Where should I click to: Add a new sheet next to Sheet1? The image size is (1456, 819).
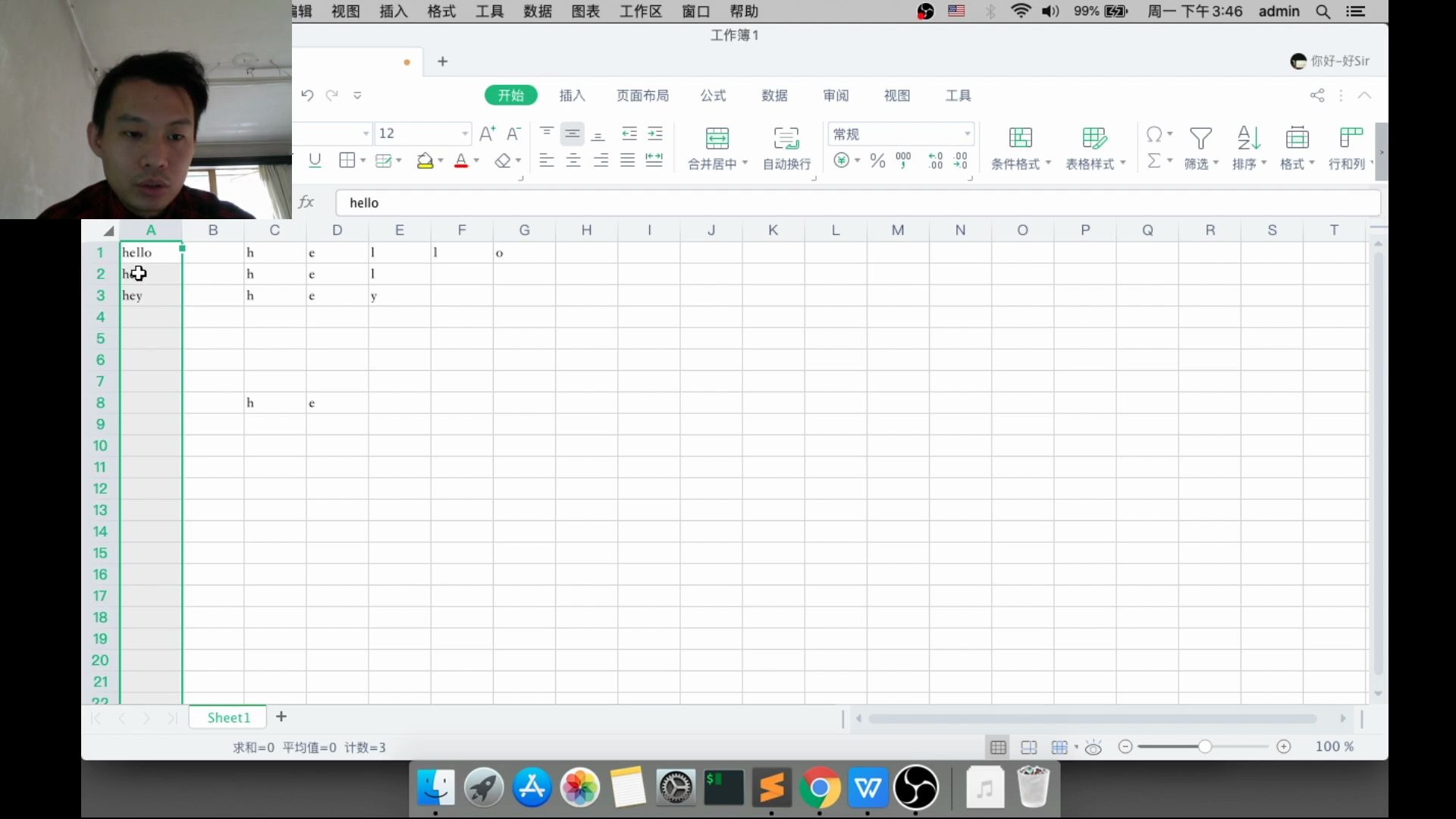281,717
